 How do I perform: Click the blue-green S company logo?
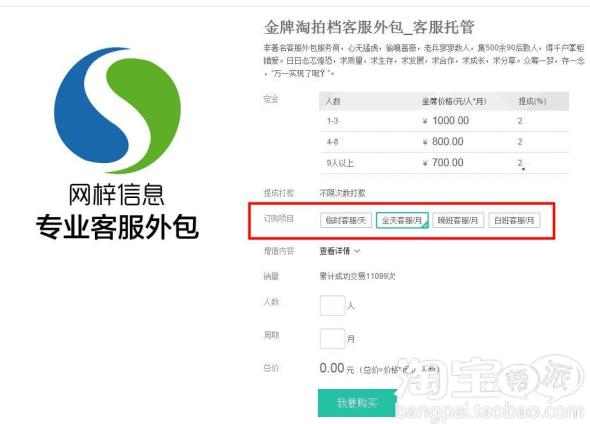[x=117, y=110]
